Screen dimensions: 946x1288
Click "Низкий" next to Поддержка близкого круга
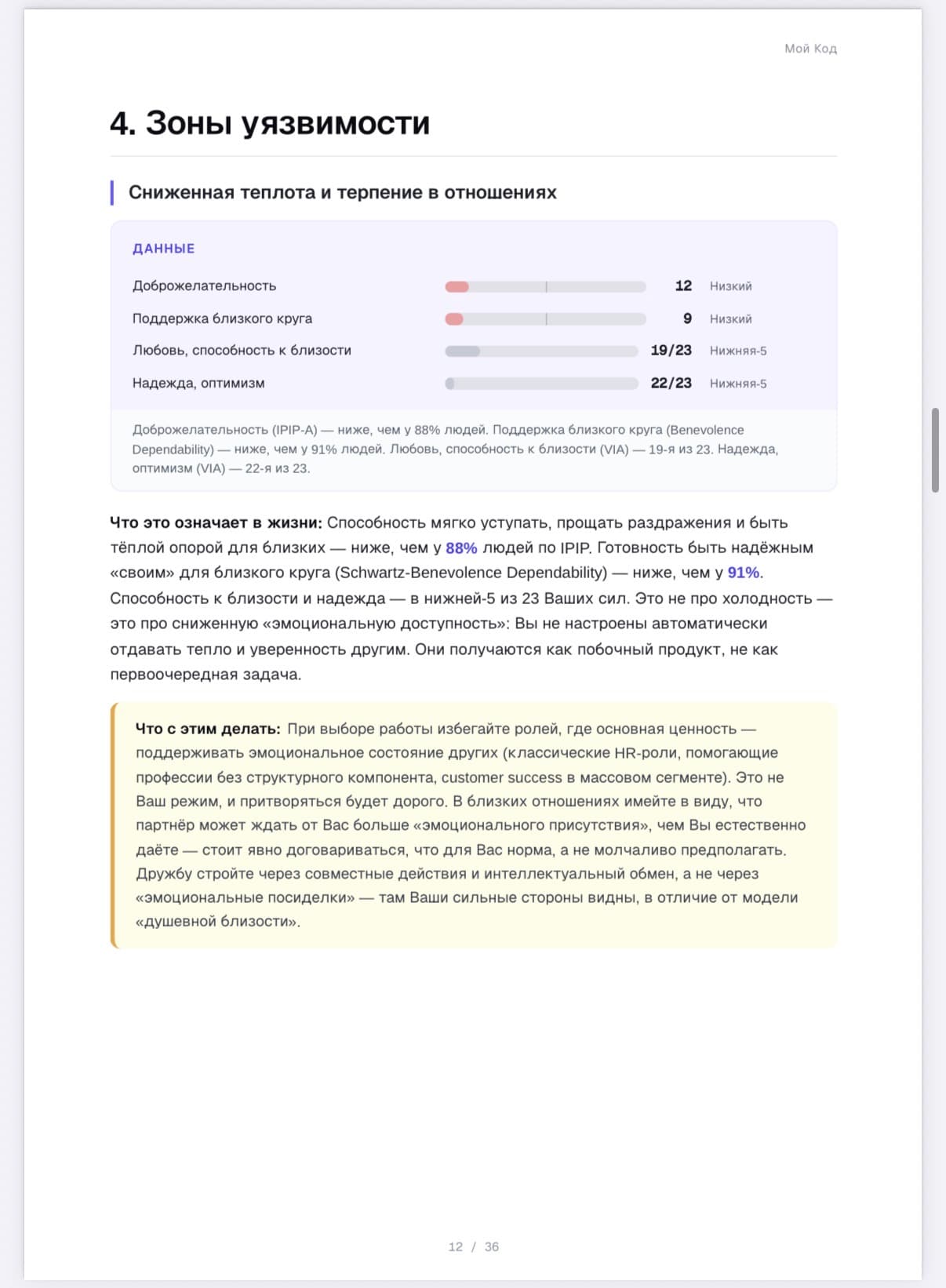click(730, 319)
